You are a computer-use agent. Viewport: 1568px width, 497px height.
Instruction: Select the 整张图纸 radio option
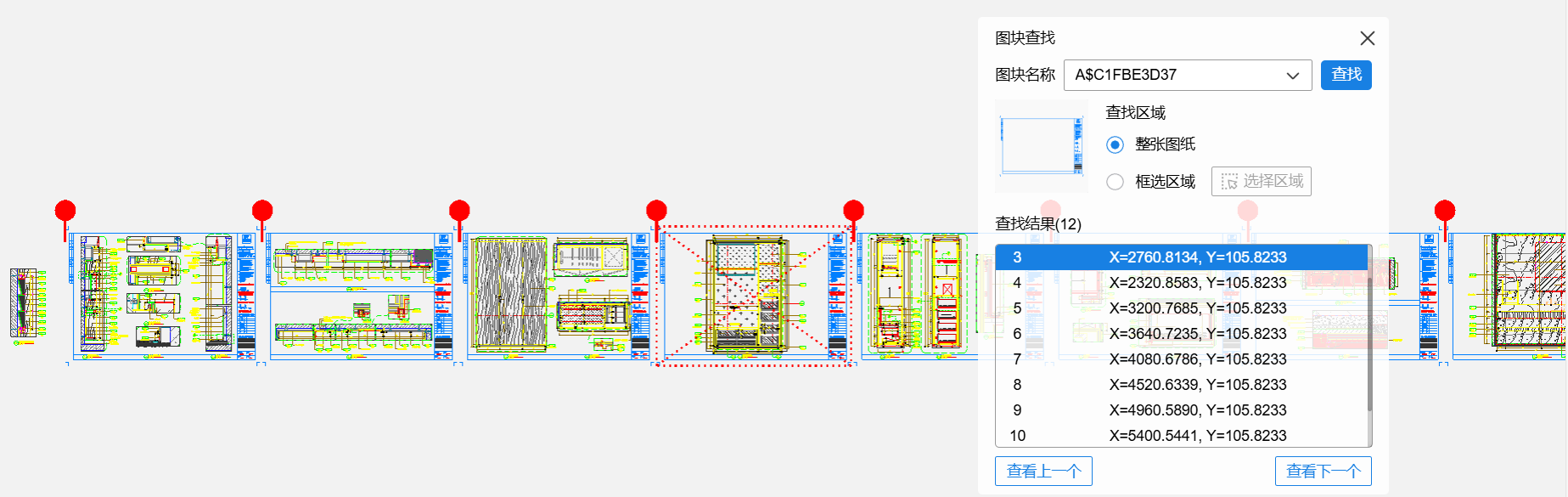[1116, 145]
